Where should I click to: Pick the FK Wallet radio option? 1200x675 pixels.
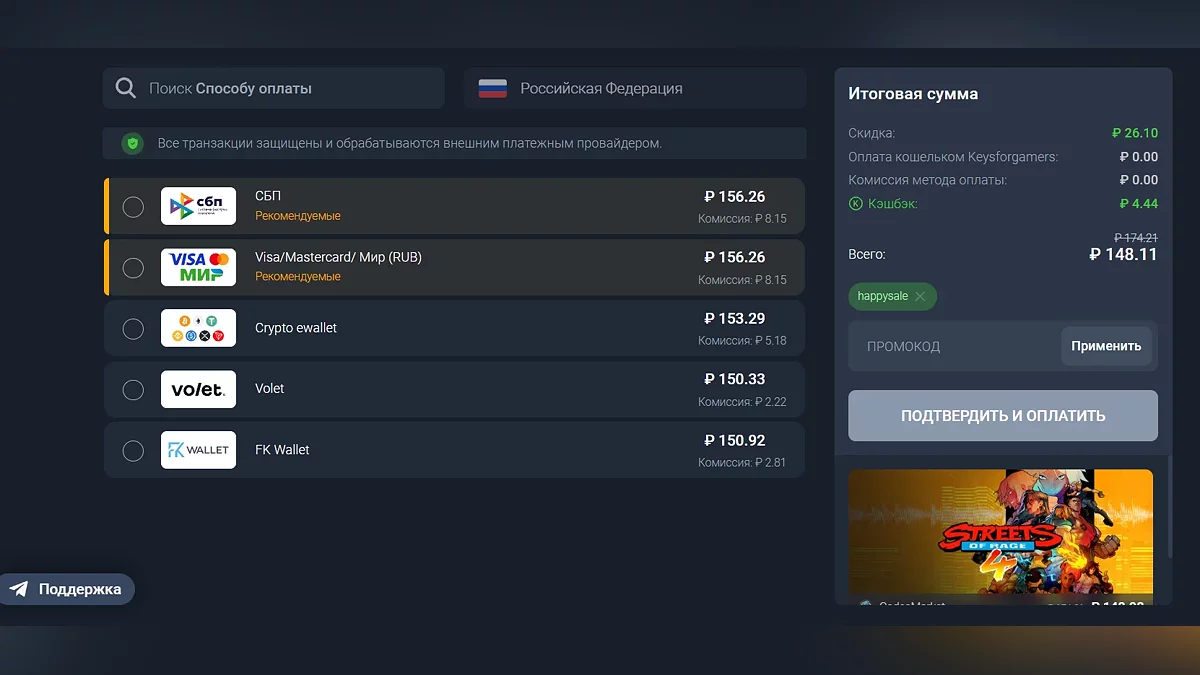point(133,450)
